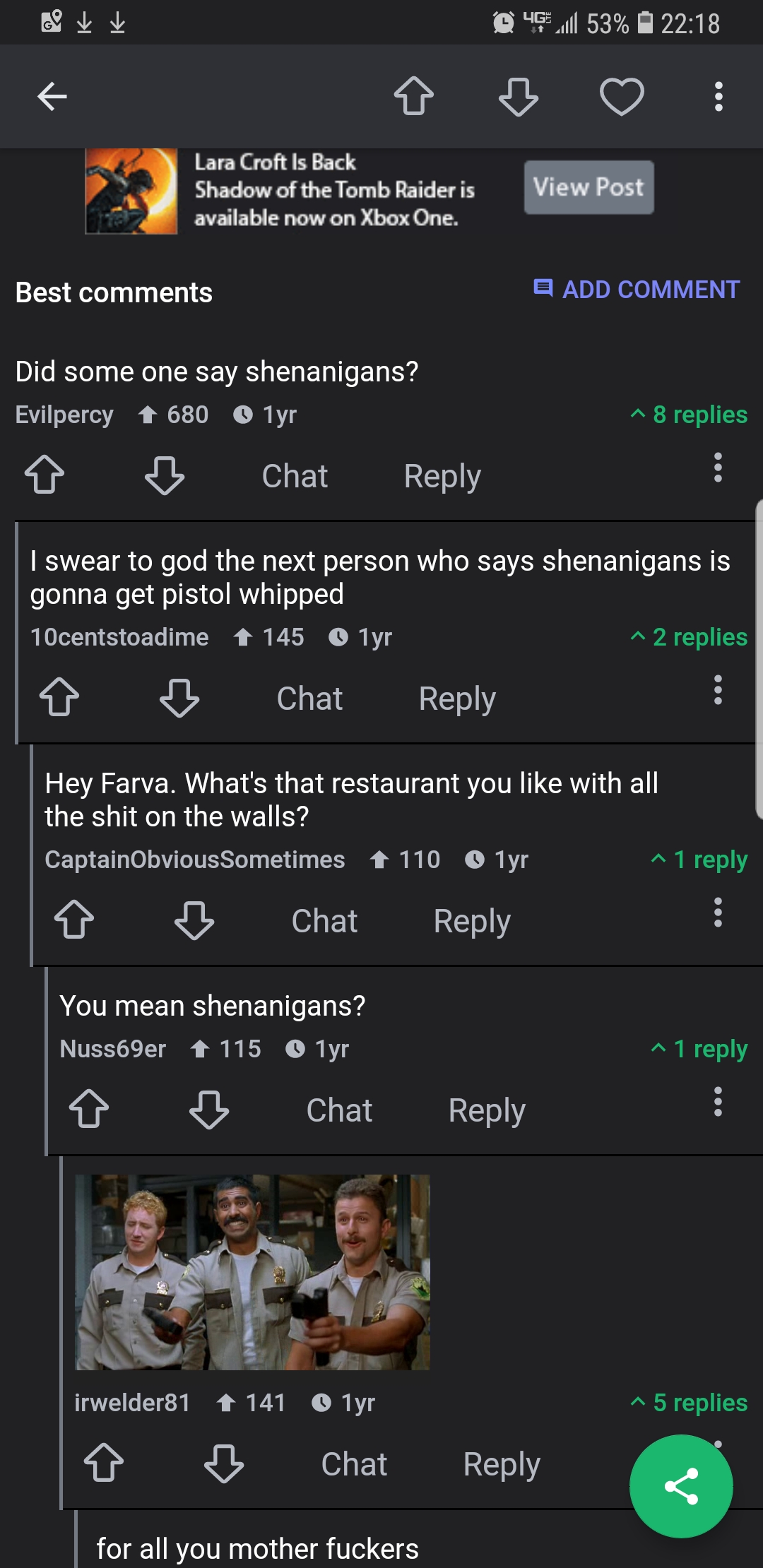This screenshot has height=1568, width=763.
Task: Tap the View Post ad button
Action: click(588, 187)
